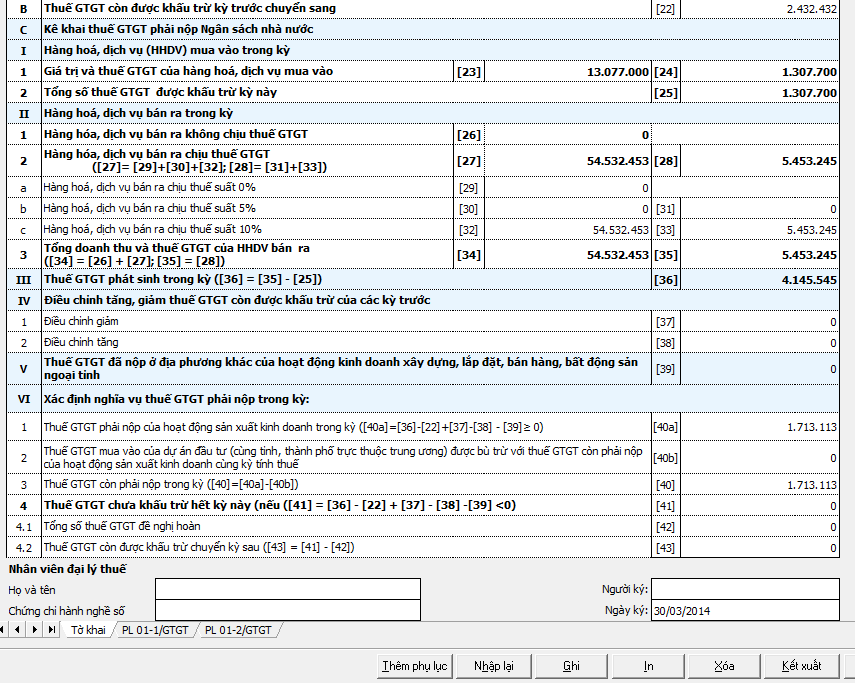Select the [38] Điều chỉnh tăng value cell

(x=760, y=343)
